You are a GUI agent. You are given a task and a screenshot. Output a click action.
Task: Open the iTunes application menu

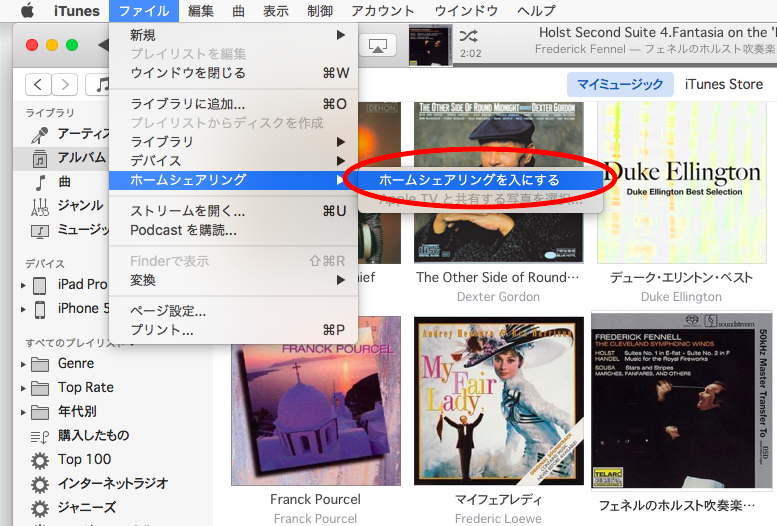click(x=76, y=10)
